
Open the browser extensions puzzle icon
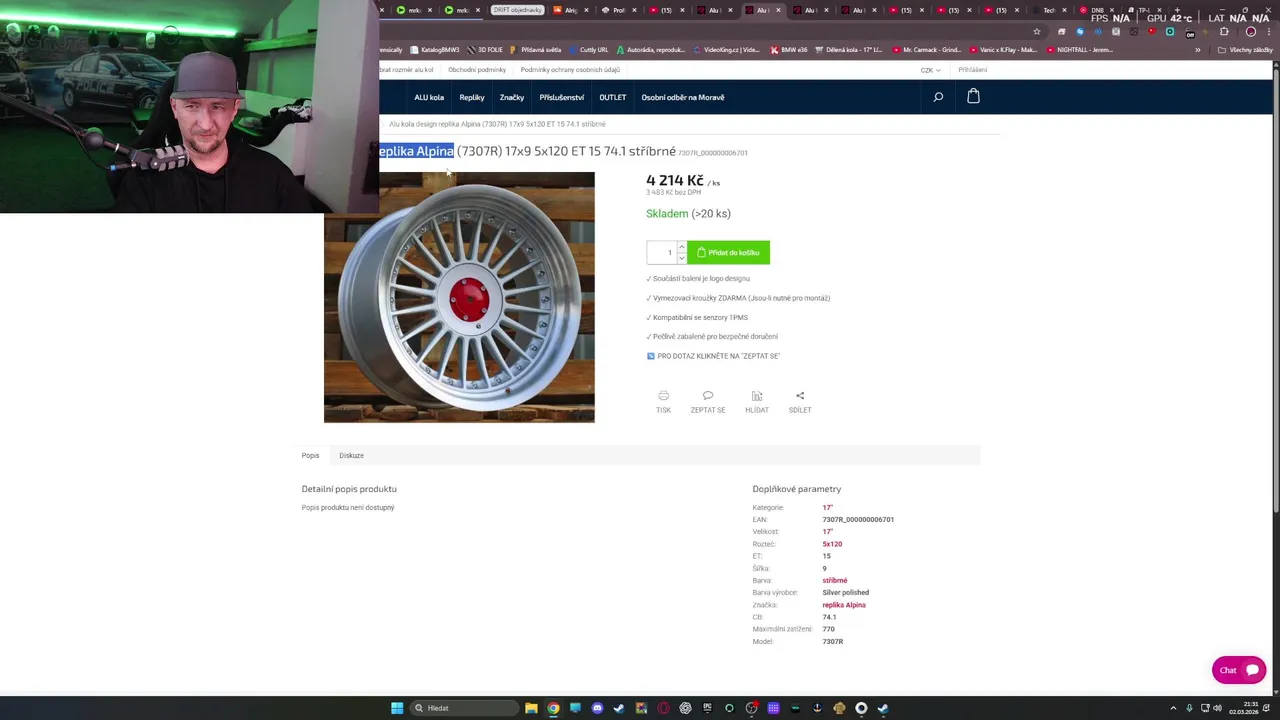[1224, 31]
